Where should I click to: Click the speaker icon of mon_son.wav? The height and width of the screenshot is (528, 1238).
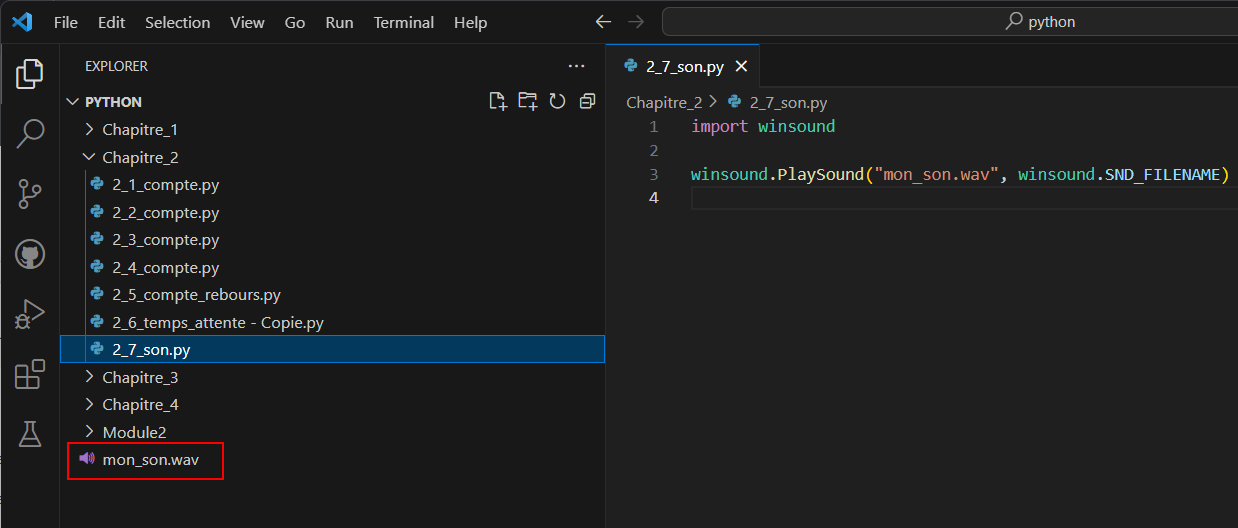tap(87, 459)
